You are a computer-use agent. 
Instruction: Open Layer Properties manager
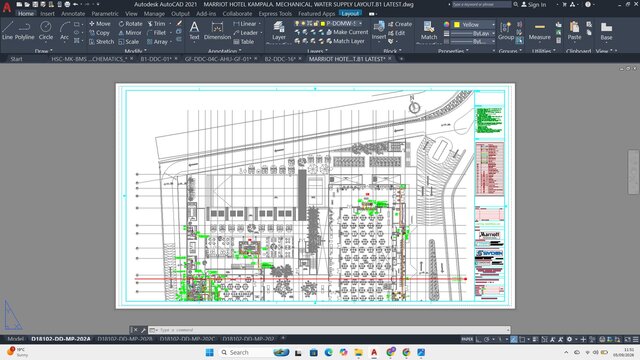click(279, 31)
